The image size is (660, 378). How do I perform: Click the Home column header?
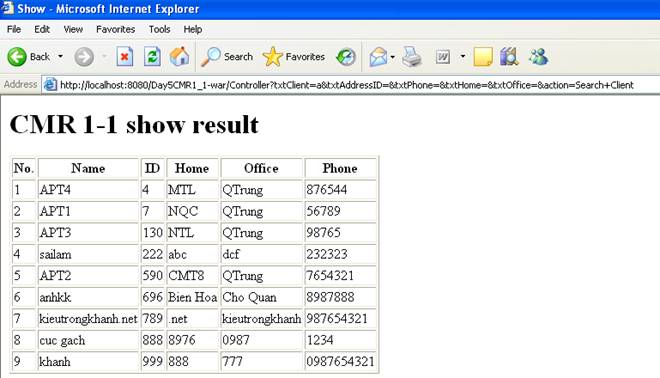pos(192,168)
